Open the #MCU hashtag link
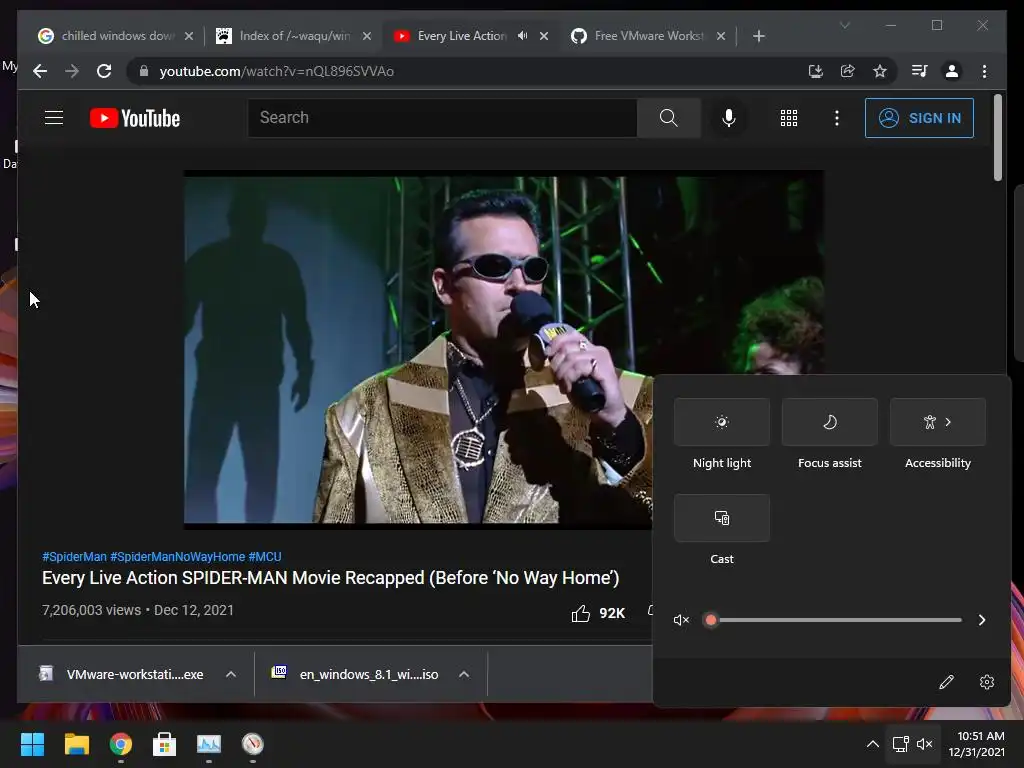 (x=264, y=557)
